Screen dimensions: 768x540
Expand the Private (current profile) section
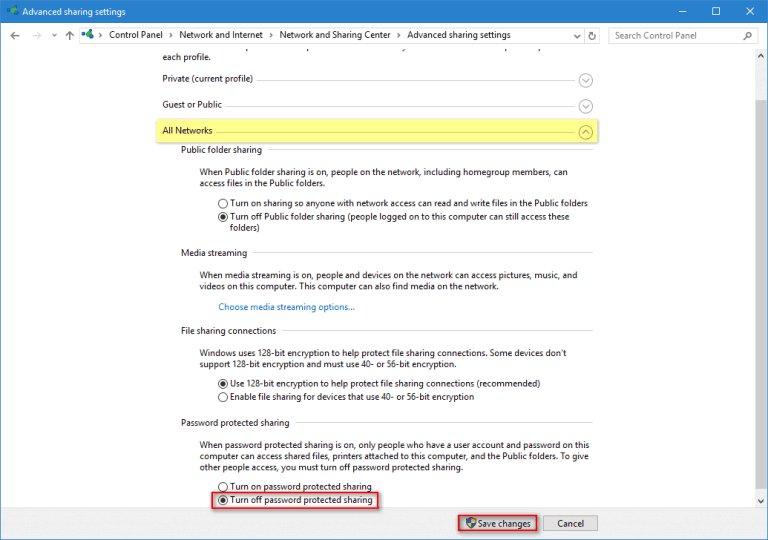586,80
